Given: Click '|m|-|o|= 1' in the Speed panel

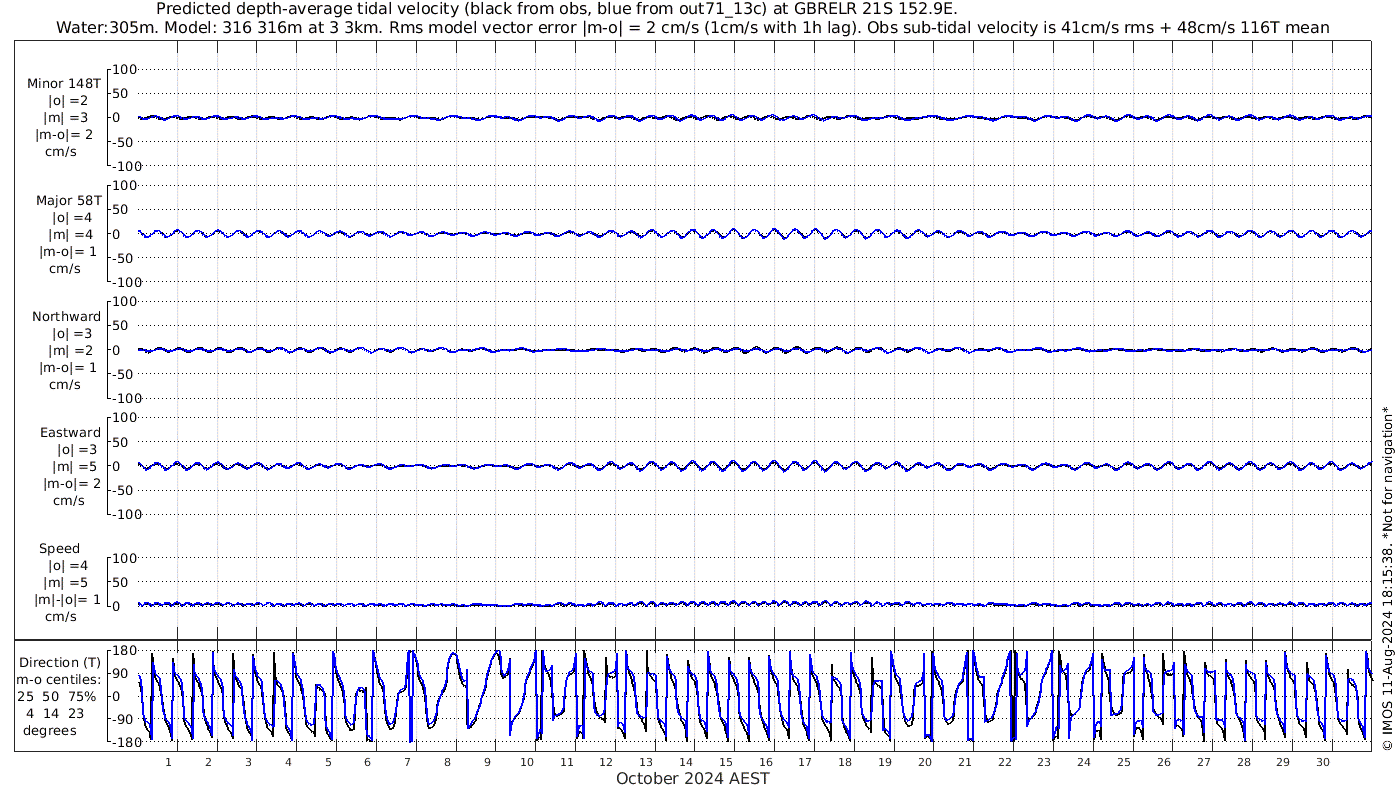Looking at the screenshot, I should (x=67, y=600).
